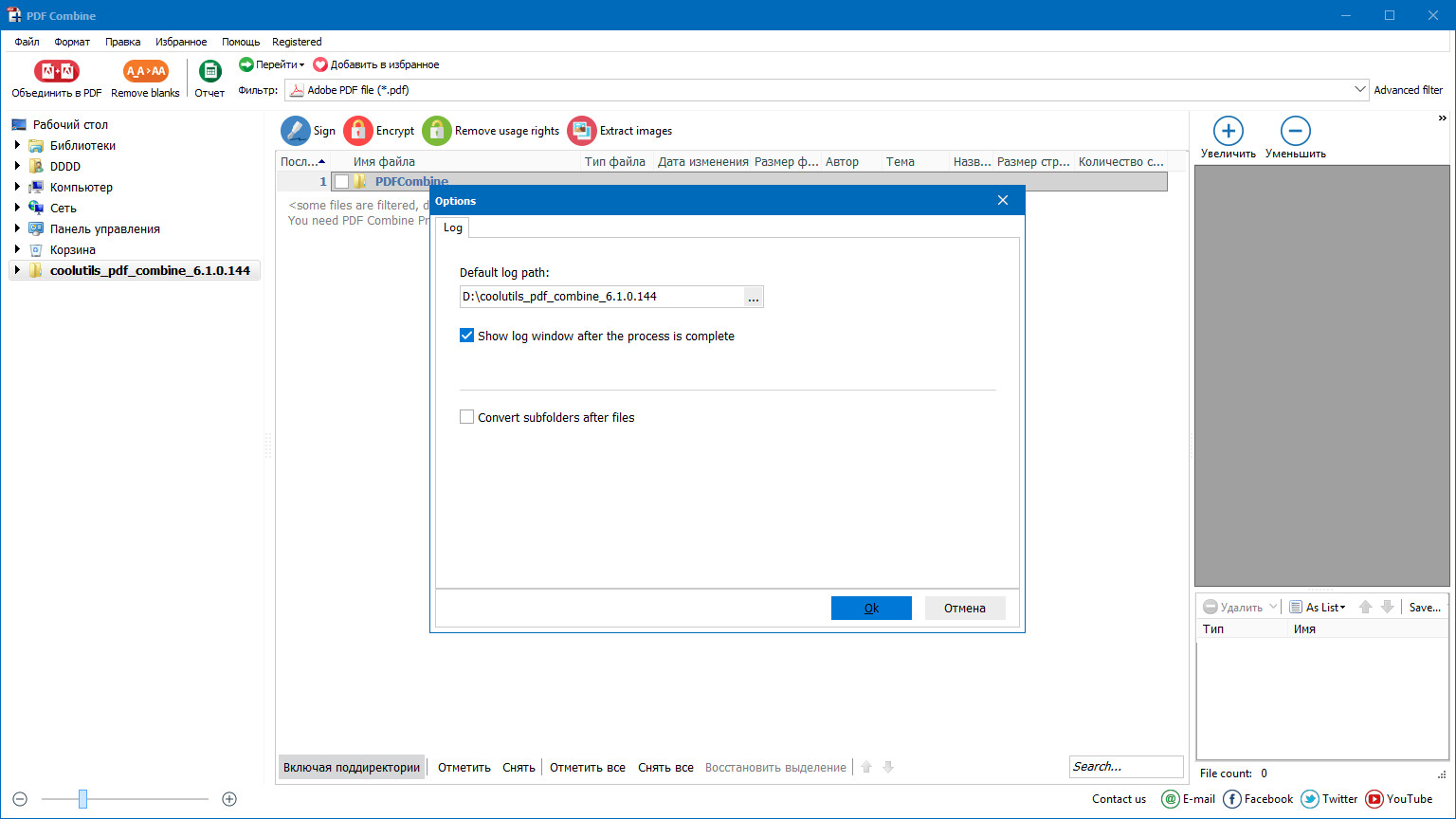Open the Правка menu
Screen dimensions: 1456x819
click(x=123, y=42)
